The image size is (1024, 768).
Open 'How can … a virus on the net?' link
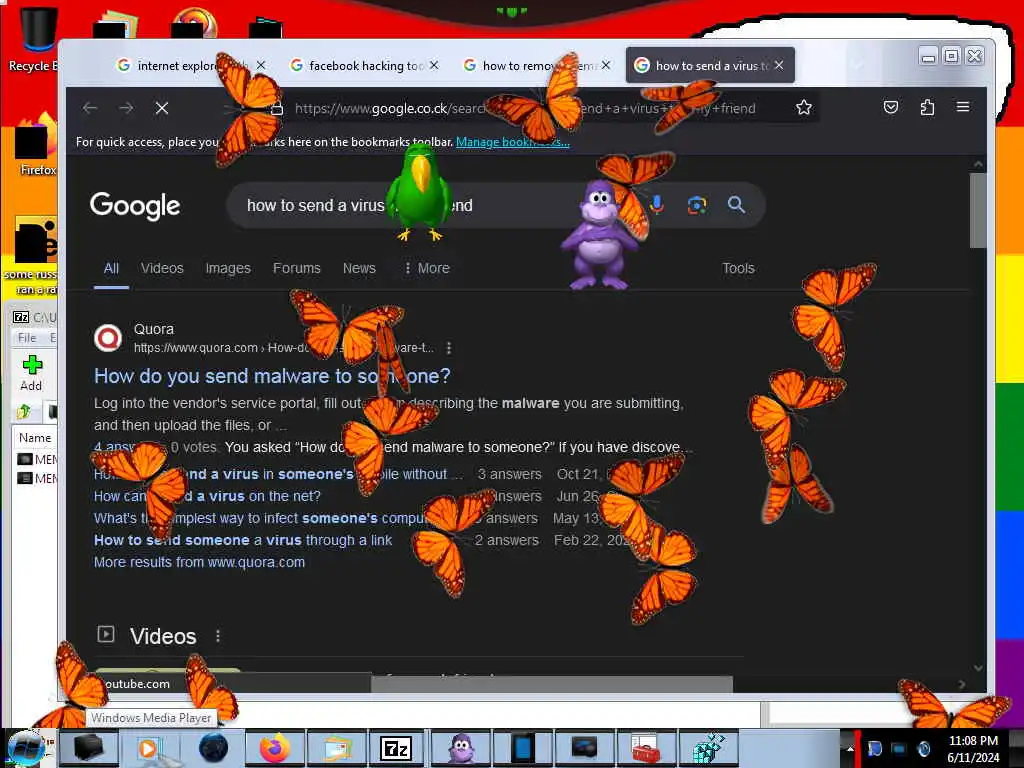pyautogui.click(x=207, y=496)
